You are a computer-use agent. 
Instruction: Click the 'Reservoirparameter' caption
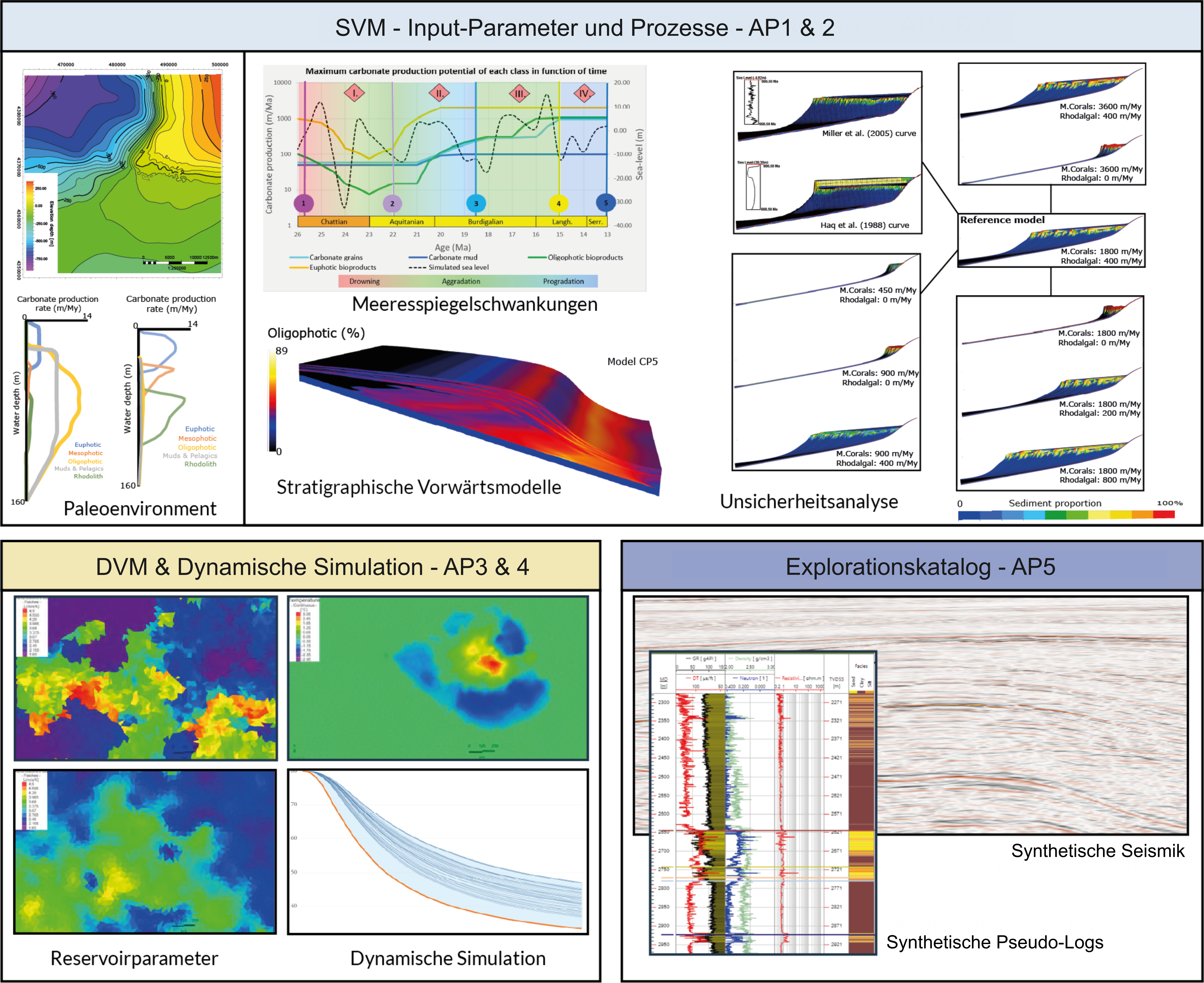[134, 959]
